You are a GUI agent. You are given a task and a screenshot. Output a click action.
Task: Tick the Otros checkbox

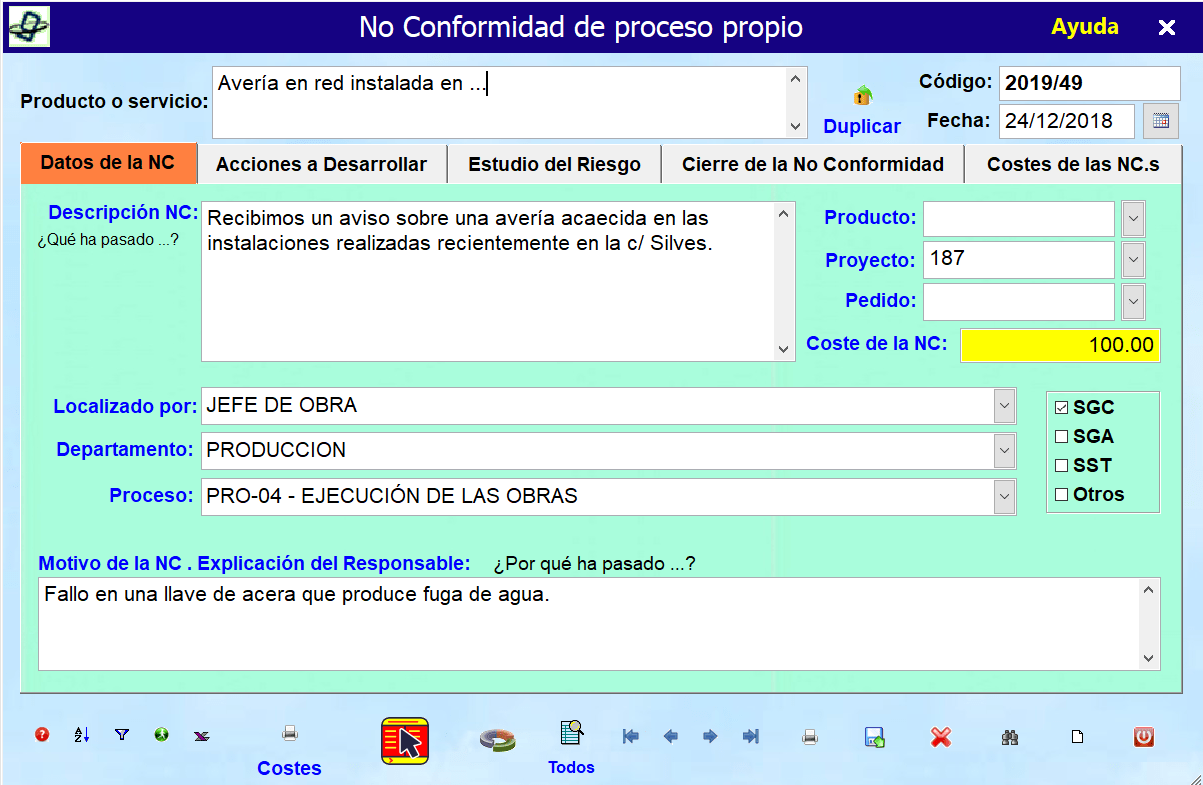[1061, 495]
